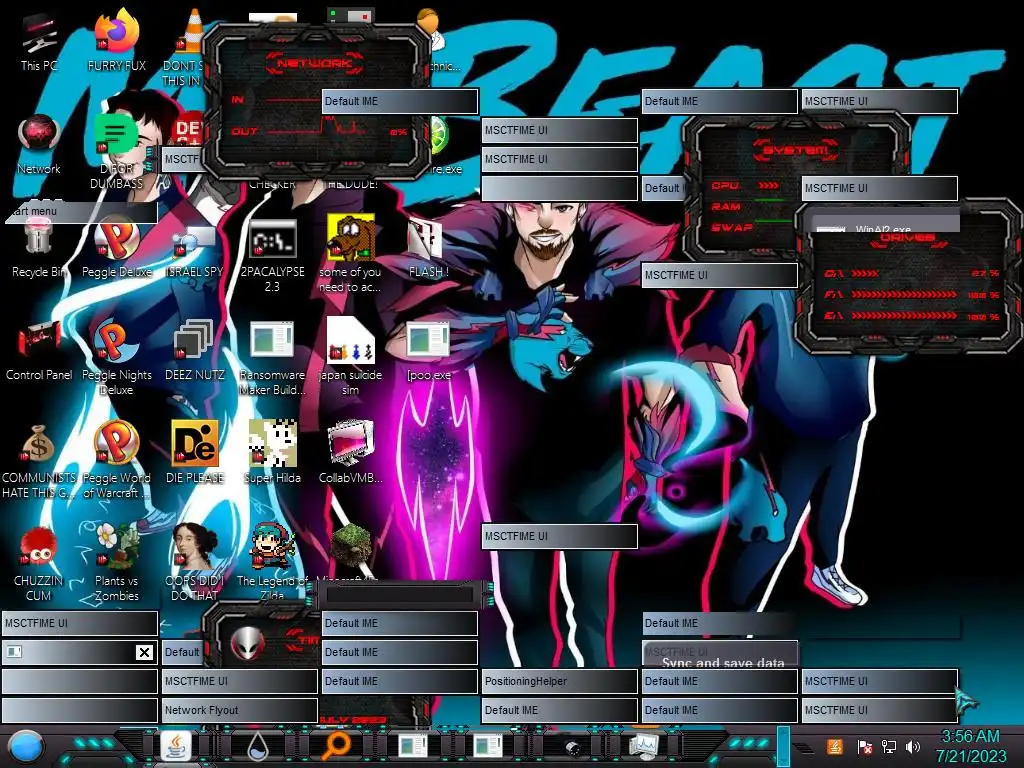1024x768 pixels.
Task: Click the DRIVES gadget title
Action: click(x=907, y=238)
